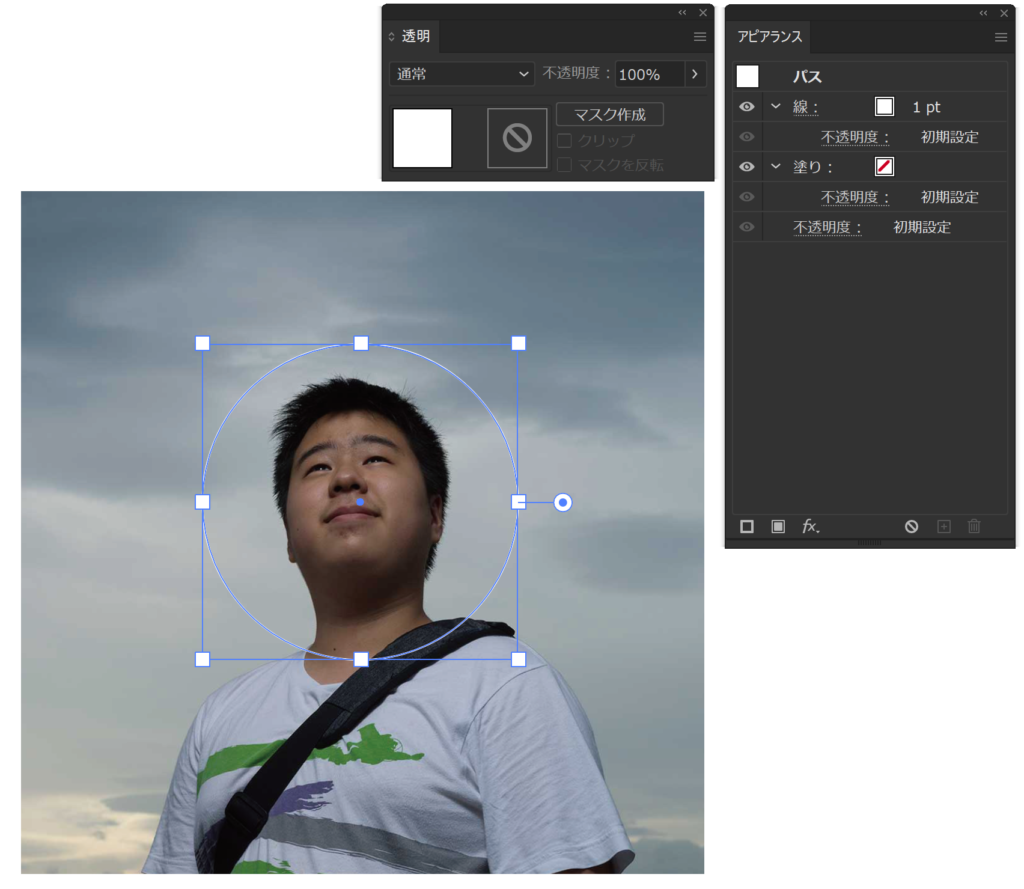1024x889 pixels.
Task: Click the trash delete icon in Appearance panel
Action: [974, 526]
